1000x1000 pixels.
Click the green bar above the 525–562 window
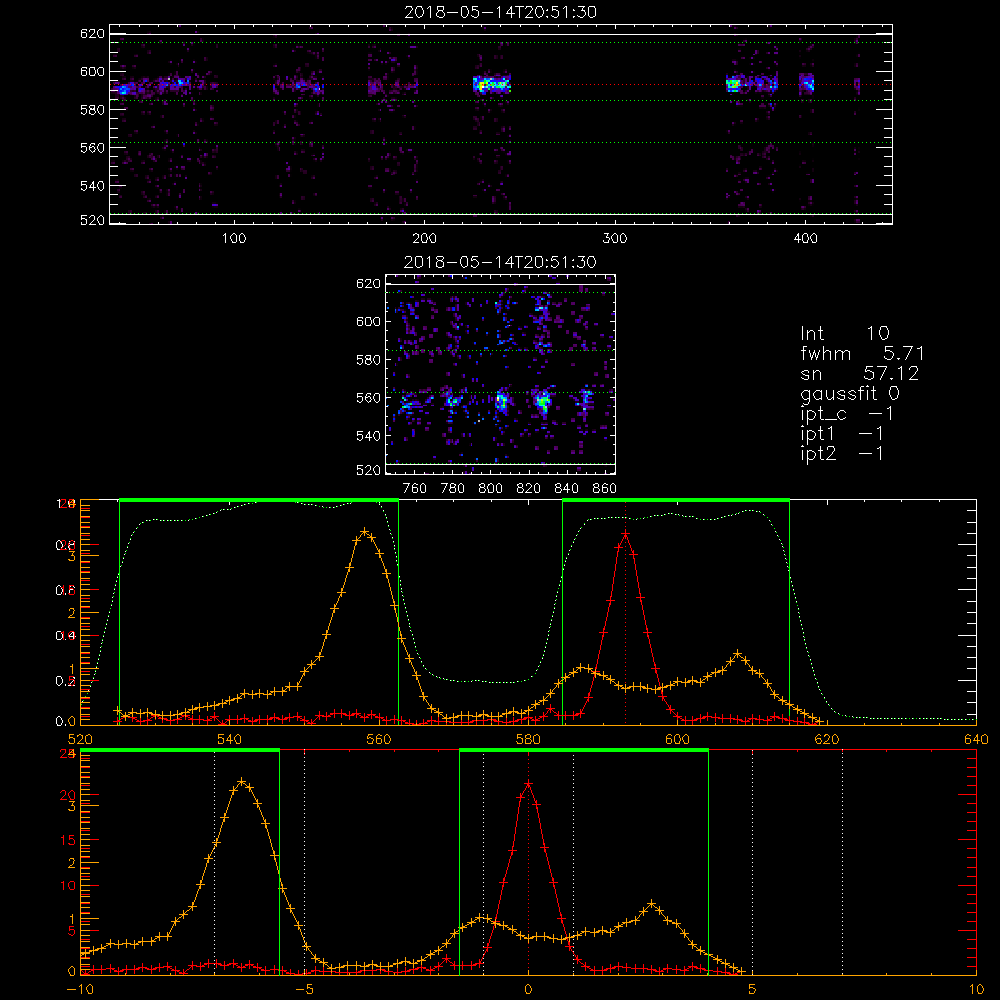tap(259, 500)
